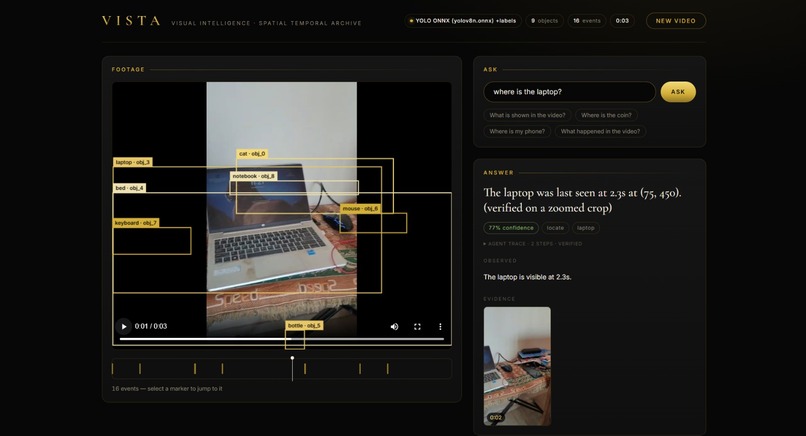Click the VISTA logo
The height and width of the screenshot is (436, 806).
131,21
